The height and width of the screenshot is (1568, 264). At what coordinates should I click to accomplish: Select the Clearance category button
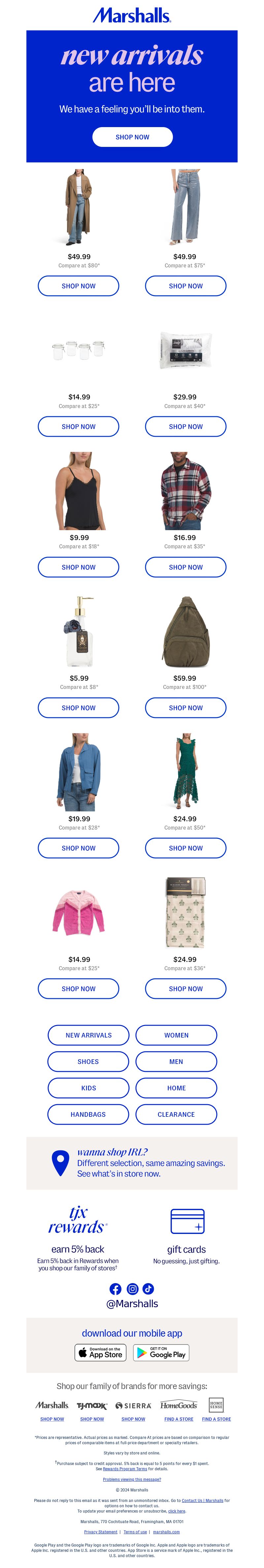coord(177,1114)
